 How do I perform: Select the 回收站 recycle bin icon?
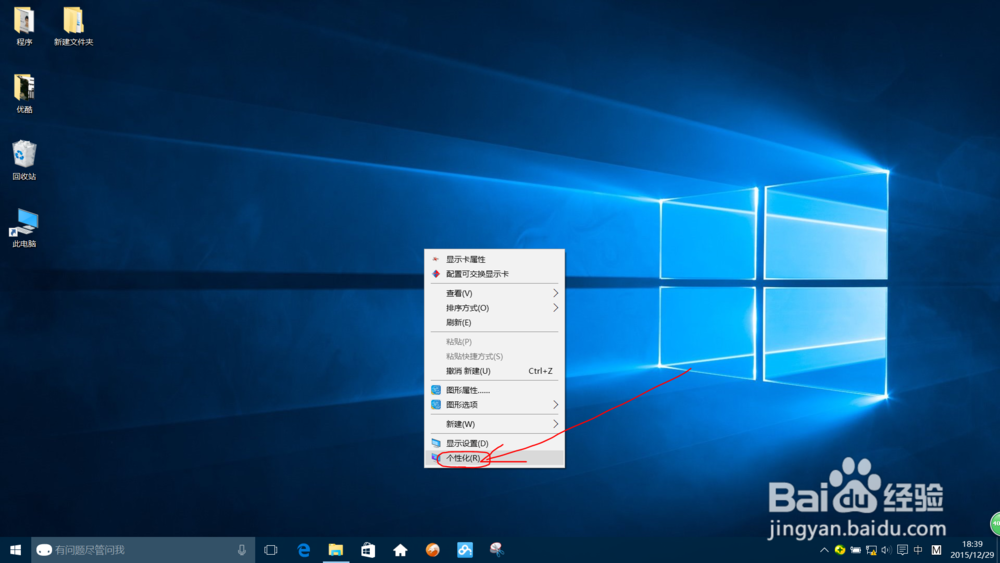pos(24,160)
